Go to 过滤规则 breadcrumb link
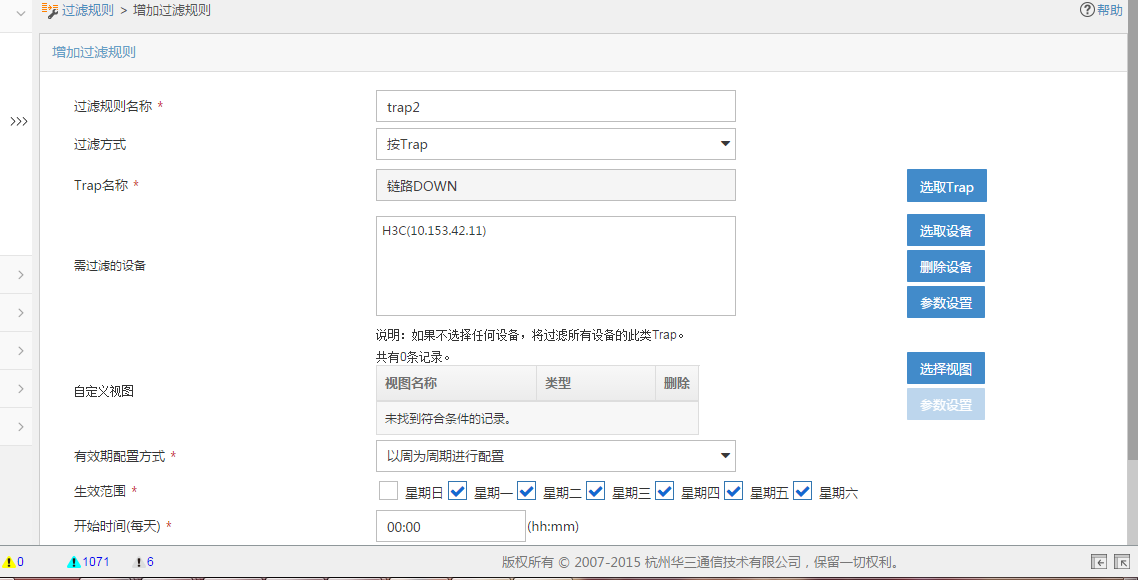Screen dimensions: 1138x580 (x=88, y=10)
